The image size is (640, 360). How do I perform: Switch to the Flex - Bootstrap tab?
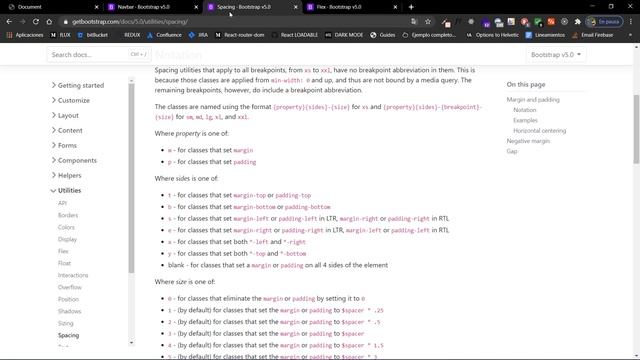tap(352, 7)
